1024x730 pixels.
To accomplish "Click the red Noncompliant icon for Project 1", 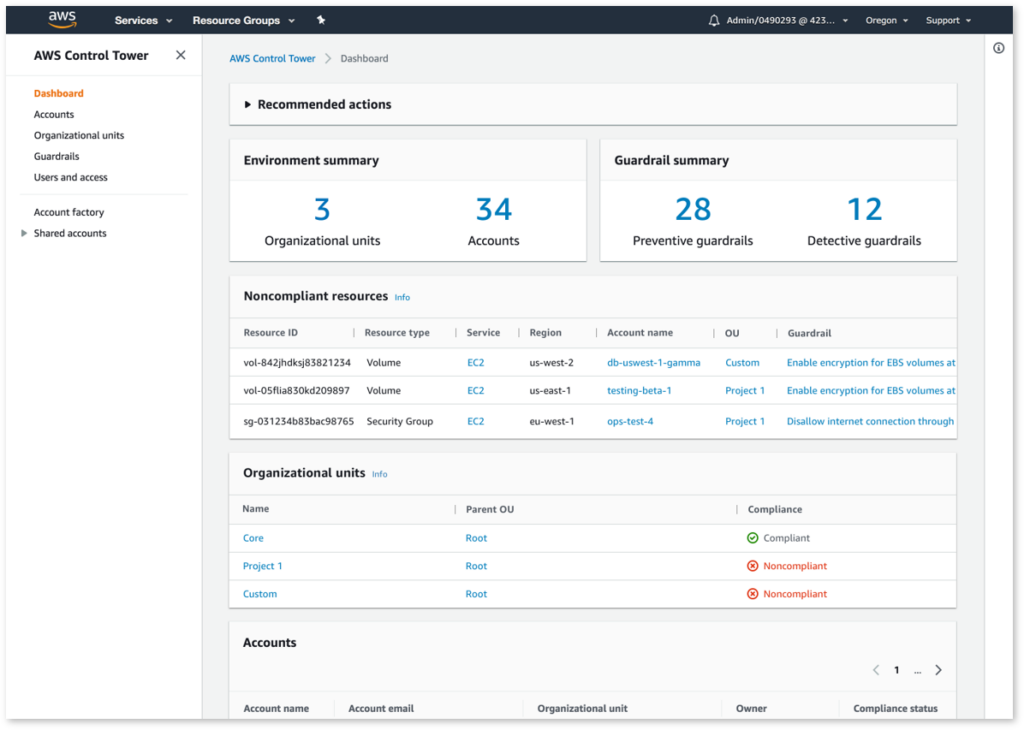I will (753, 565).
